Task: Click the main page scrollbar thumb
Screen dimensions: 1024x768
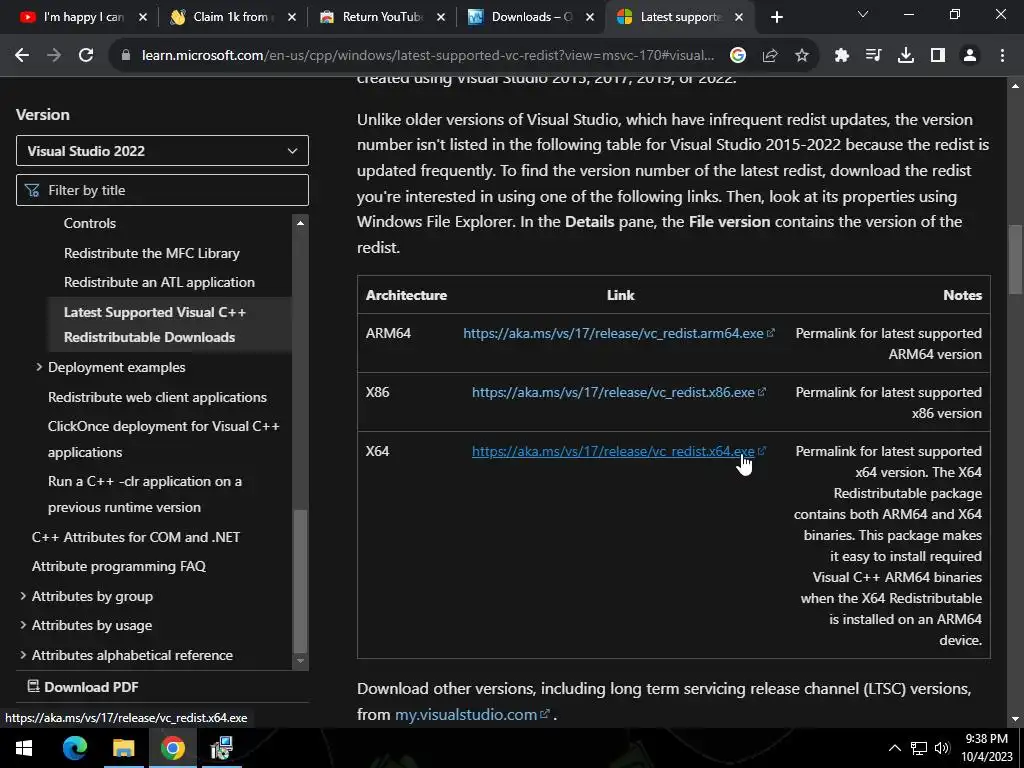Action: (1015, 260)
